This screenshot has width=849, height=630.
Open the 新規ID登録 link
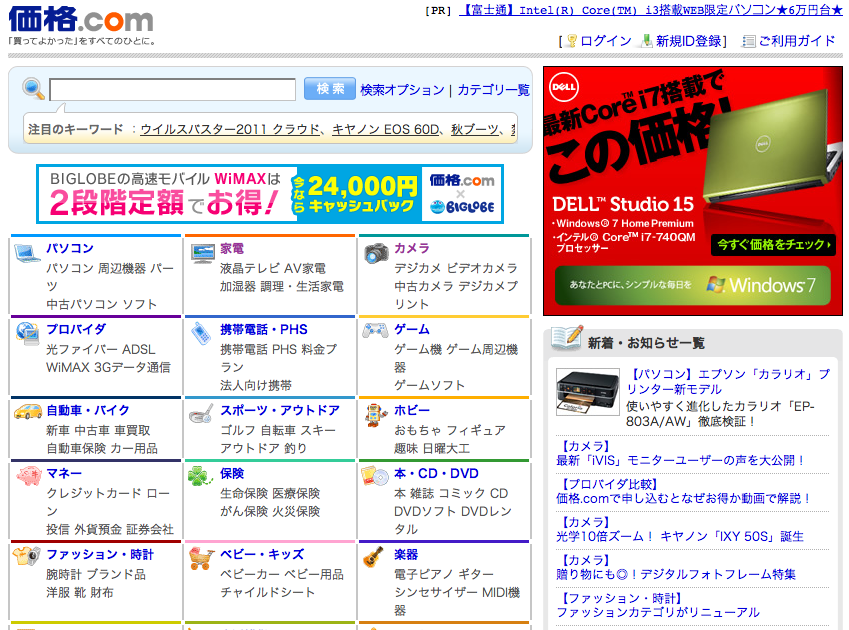click(x=689, y=41)
